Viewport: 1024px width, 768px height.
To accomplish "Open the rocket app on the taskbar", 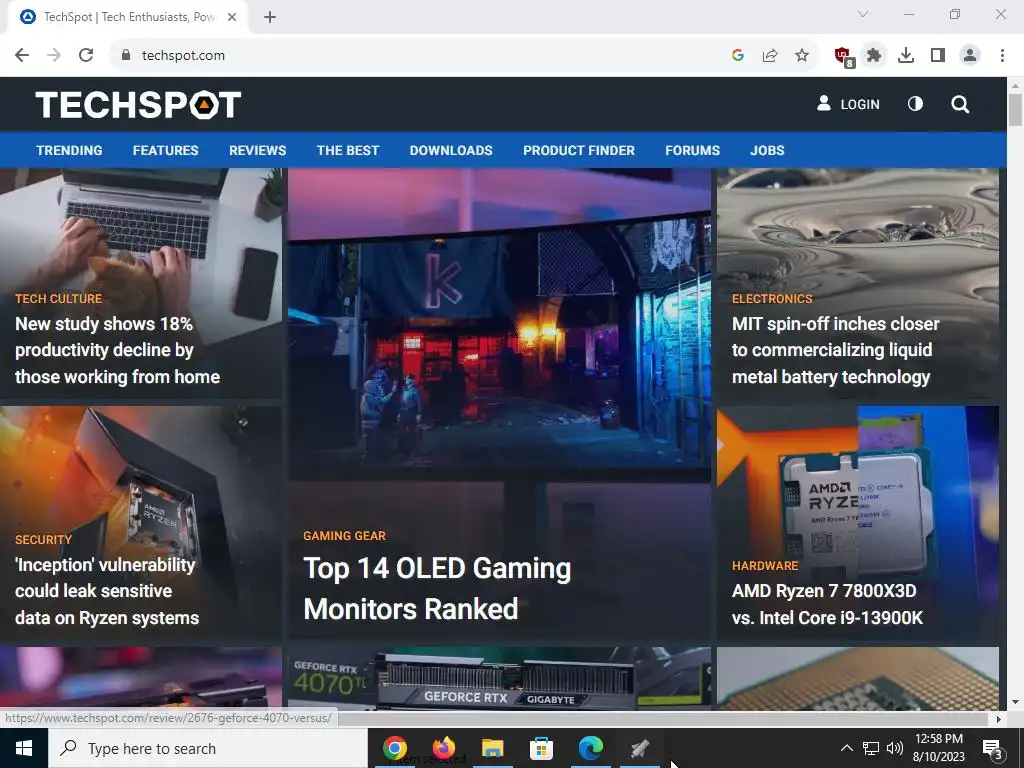I will (x=639, y=748).
